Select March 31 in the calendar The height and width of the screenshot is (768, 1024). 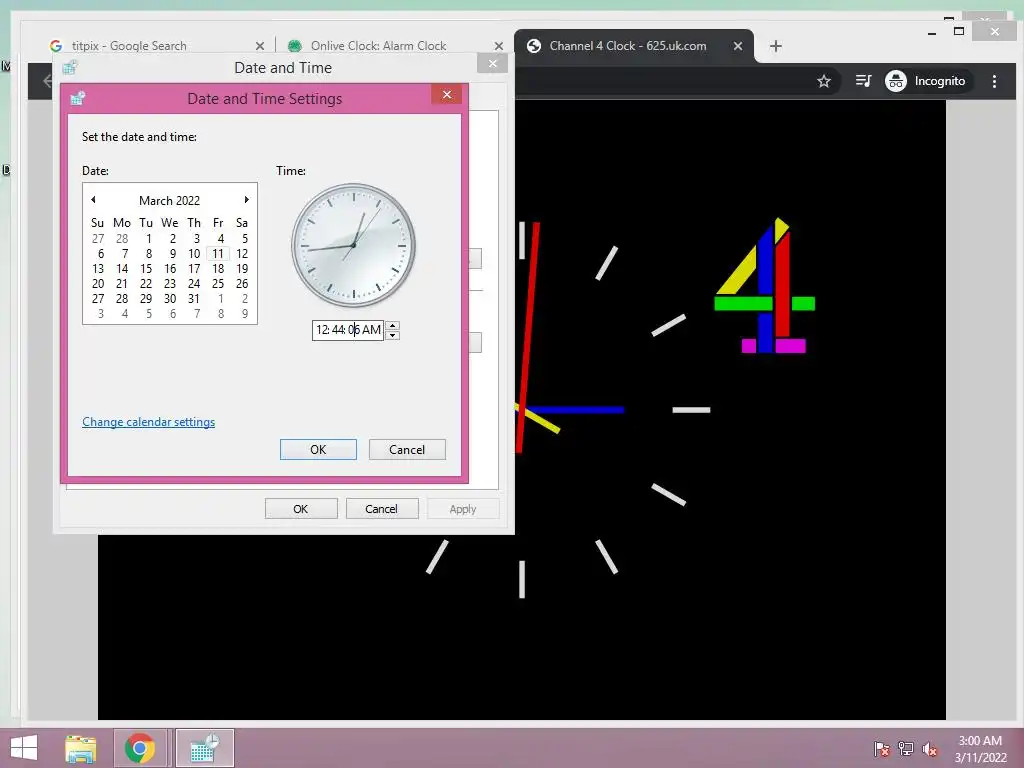(x=193, y=298)
